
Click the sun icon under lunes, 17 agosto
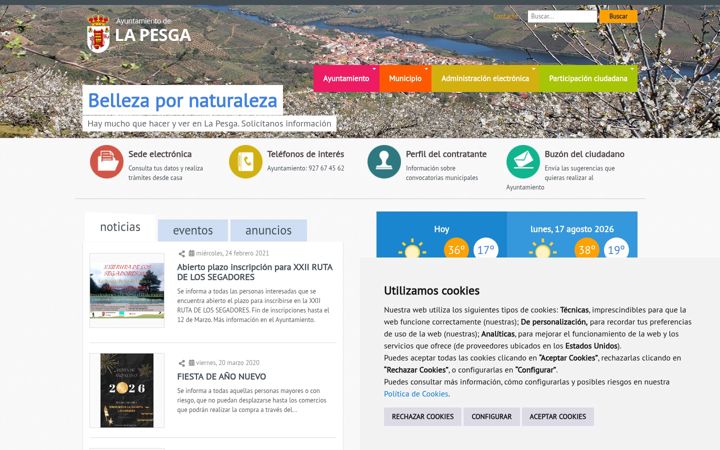coord(542,248)
